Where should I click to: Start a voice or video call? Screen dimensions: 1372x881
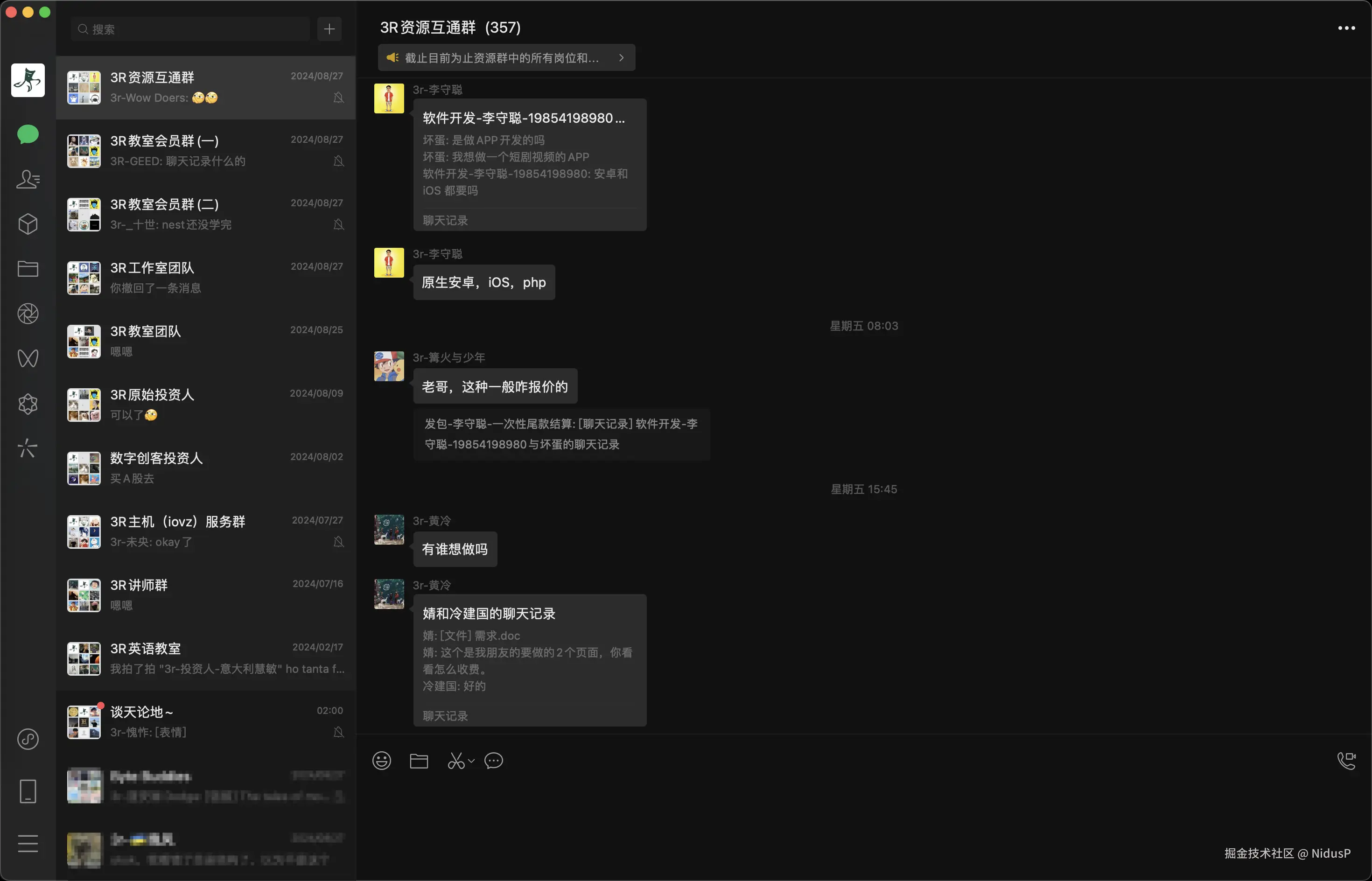(x=1346, y=760)
